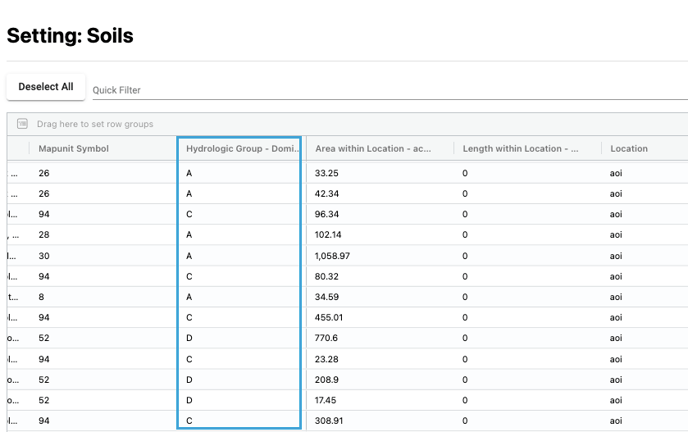Image resolution: width=688 pixels, height=432 pixels.
Task: Focus the Quick Filter input field
Action: [x=380, y=90]
